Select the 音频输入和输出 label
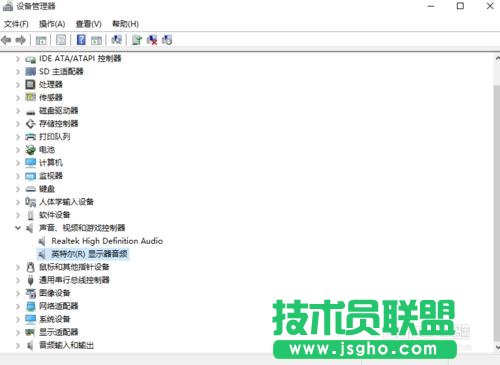 [66, 346]
